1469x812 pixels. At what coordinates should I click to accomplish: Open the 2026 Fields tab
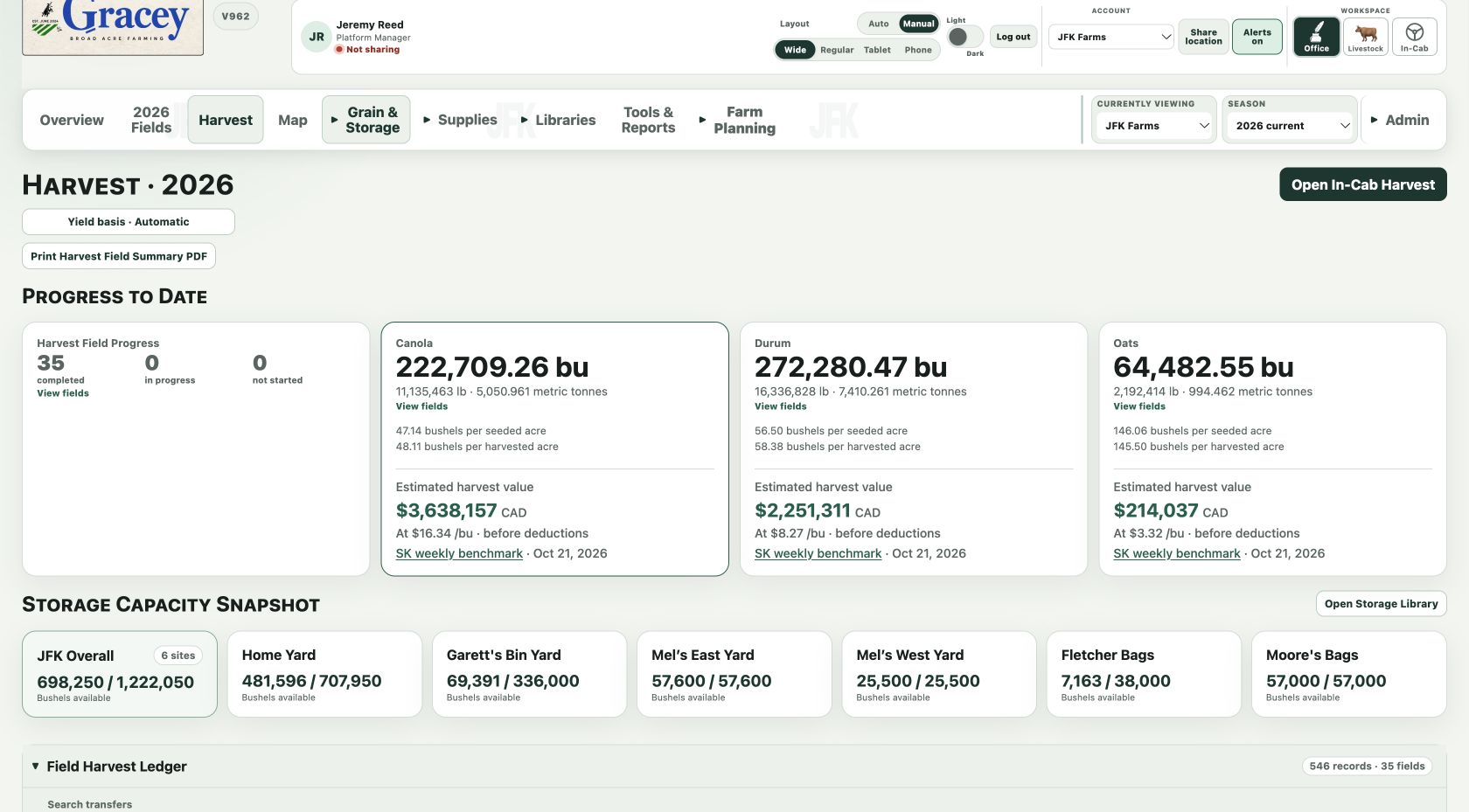pos(151,120)
